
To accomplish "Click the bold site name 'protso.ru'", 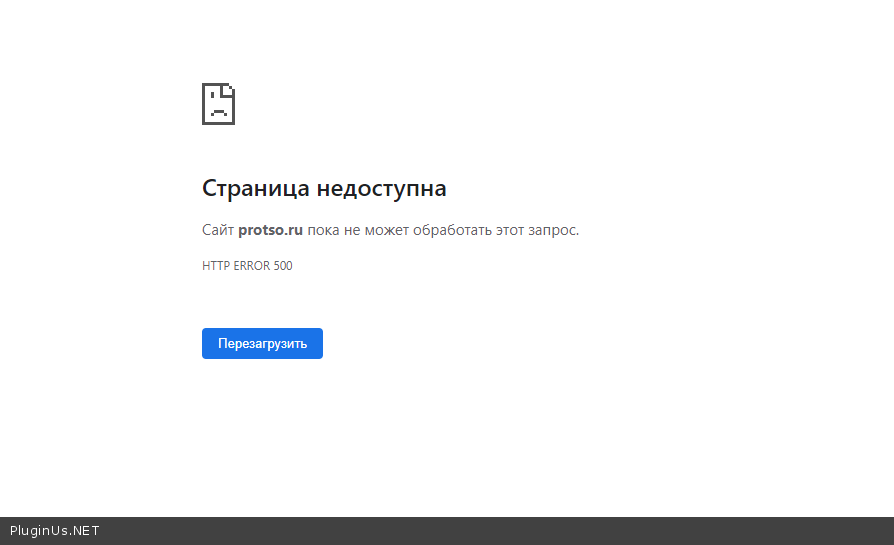I will tap(270, 230).
